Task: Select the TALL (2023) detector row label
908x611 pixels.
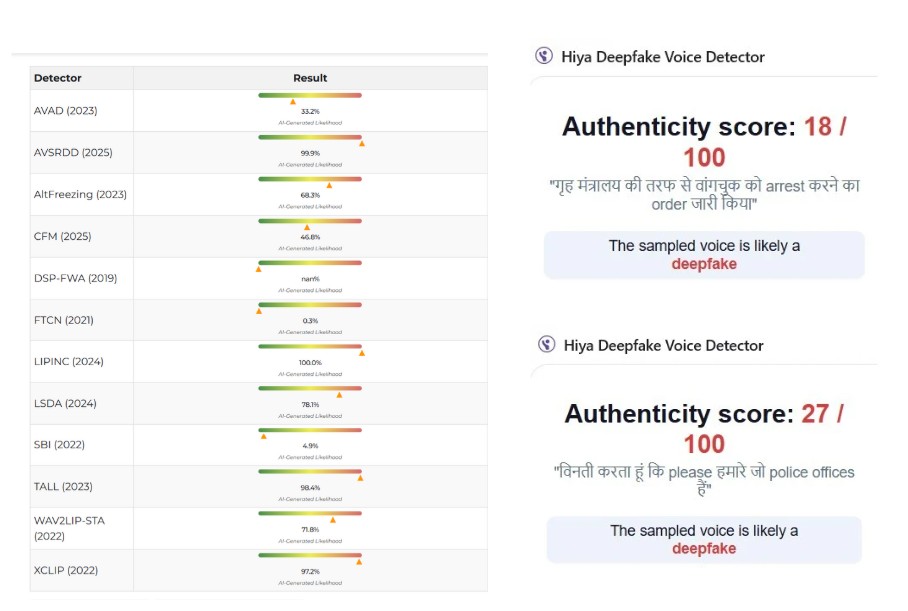Action: [63, 487]
